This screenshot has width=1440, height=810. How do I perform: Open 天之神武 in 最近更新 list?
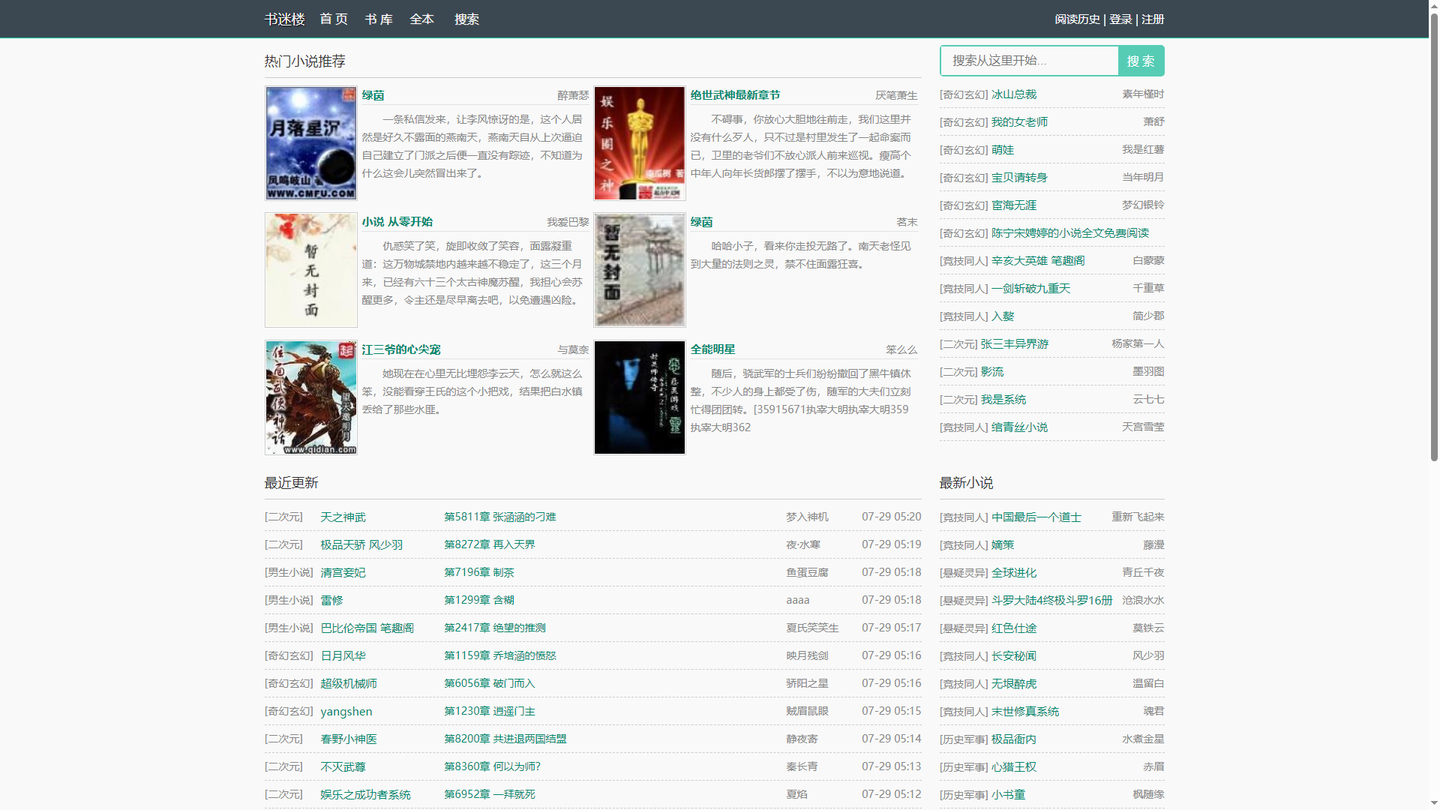pos(343,517)
